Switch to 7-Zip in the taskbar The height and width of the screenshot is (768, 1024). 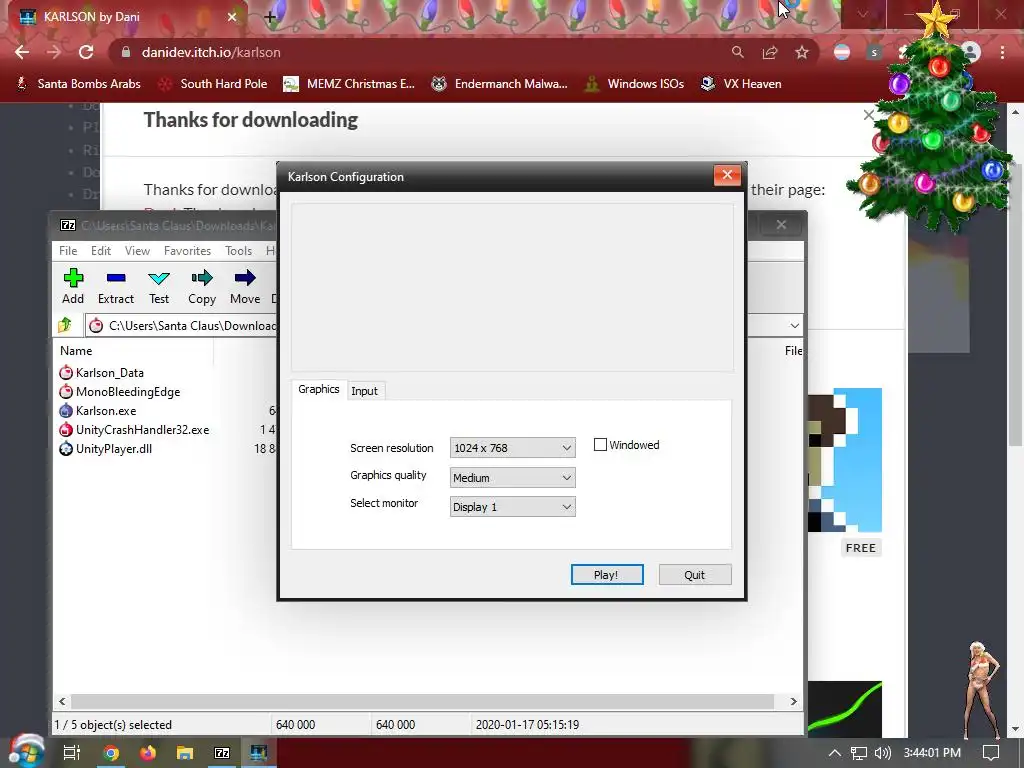click(x=222, y=753)
